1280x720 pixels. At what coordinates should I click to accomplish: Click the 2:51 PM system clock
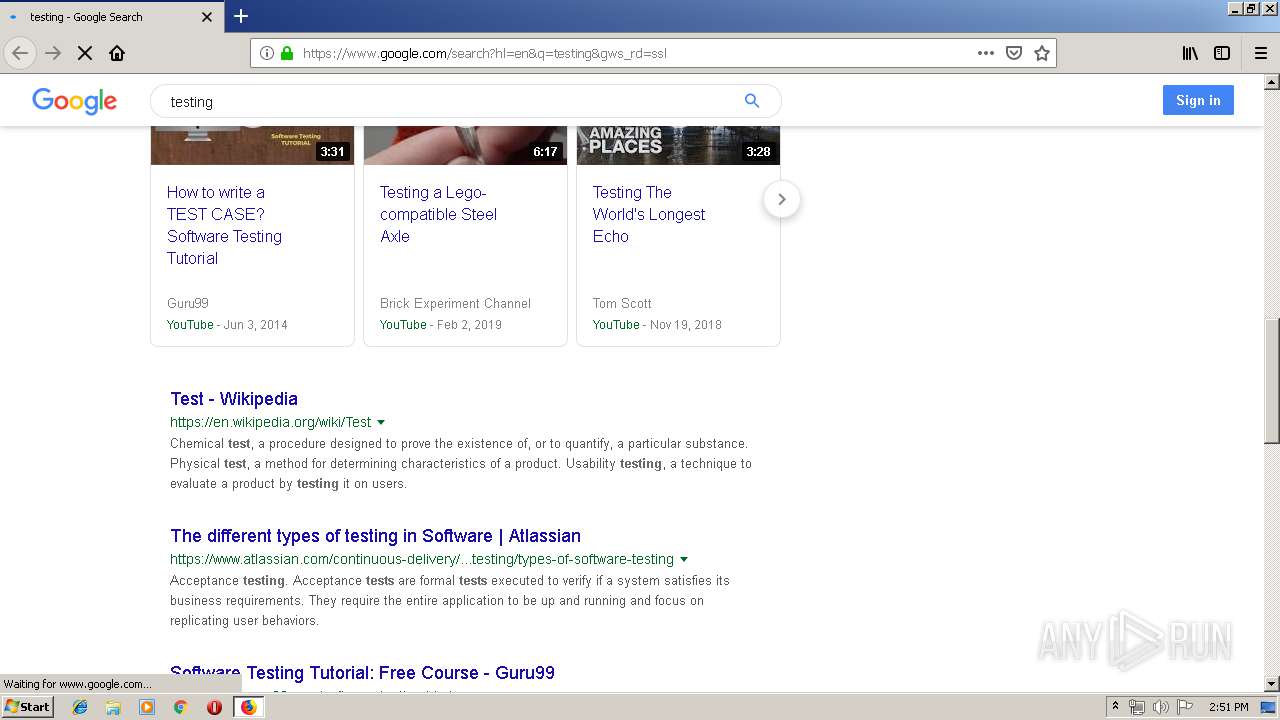(1229, 707)
